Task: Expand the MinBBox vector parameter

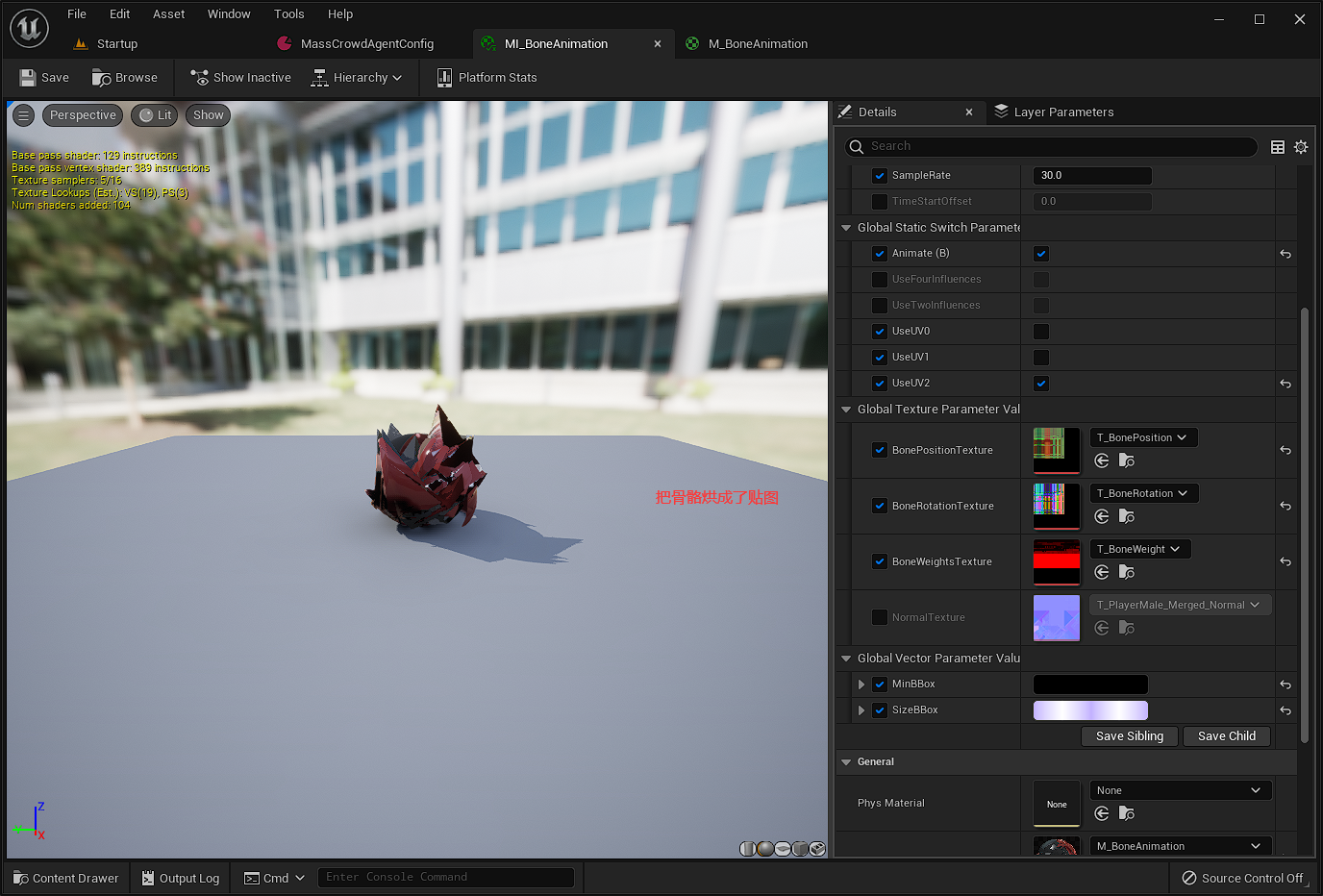Action: [x=861, y=684]
